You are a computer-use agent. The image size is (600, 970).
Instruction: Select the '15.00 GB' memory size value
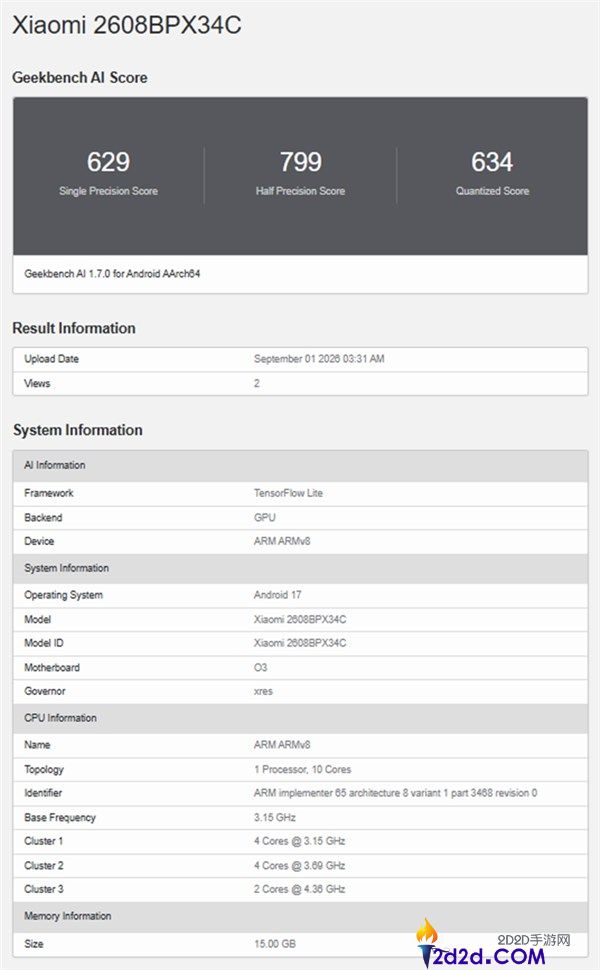coord(275,945)
